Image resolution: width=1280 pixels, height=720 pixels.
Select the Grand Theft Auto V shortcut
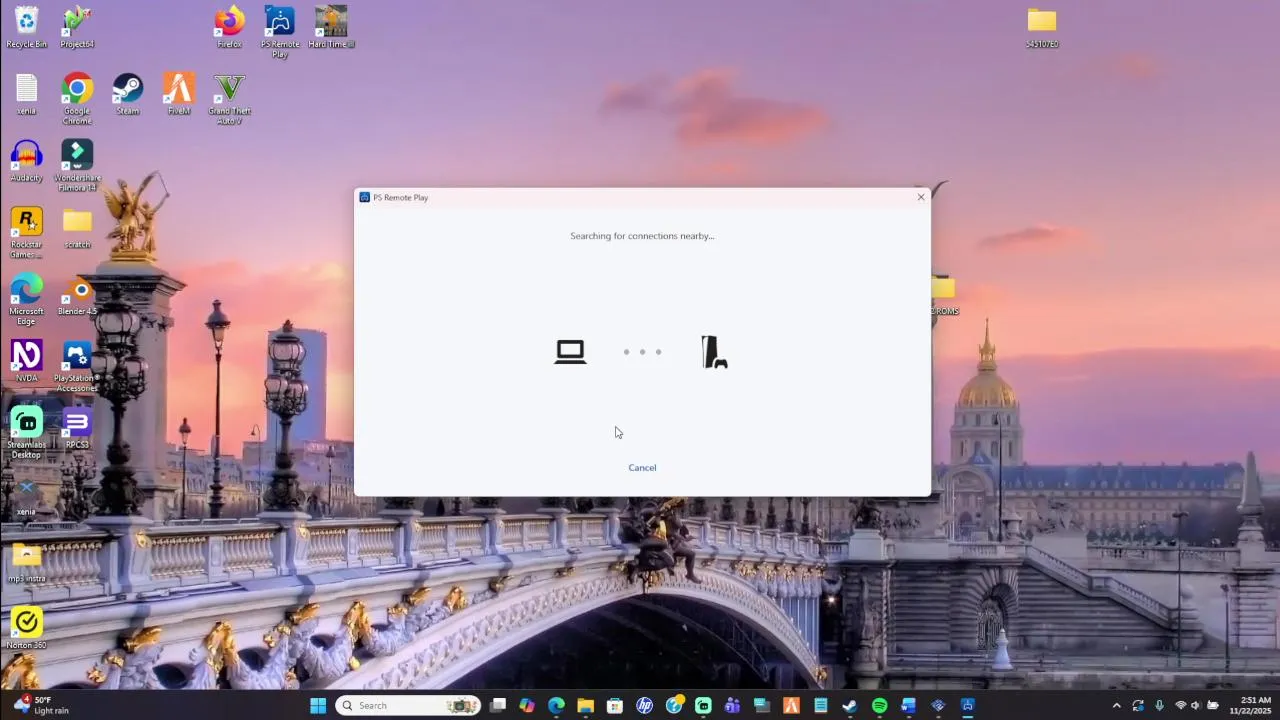click(x=229, y=99)
